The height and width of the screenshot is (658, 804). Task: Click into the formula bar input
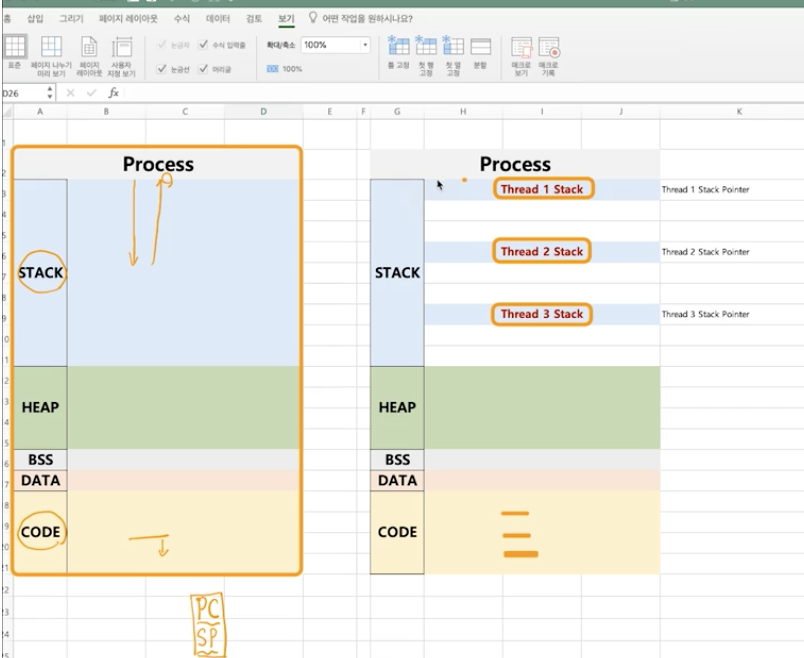[464, 93]
